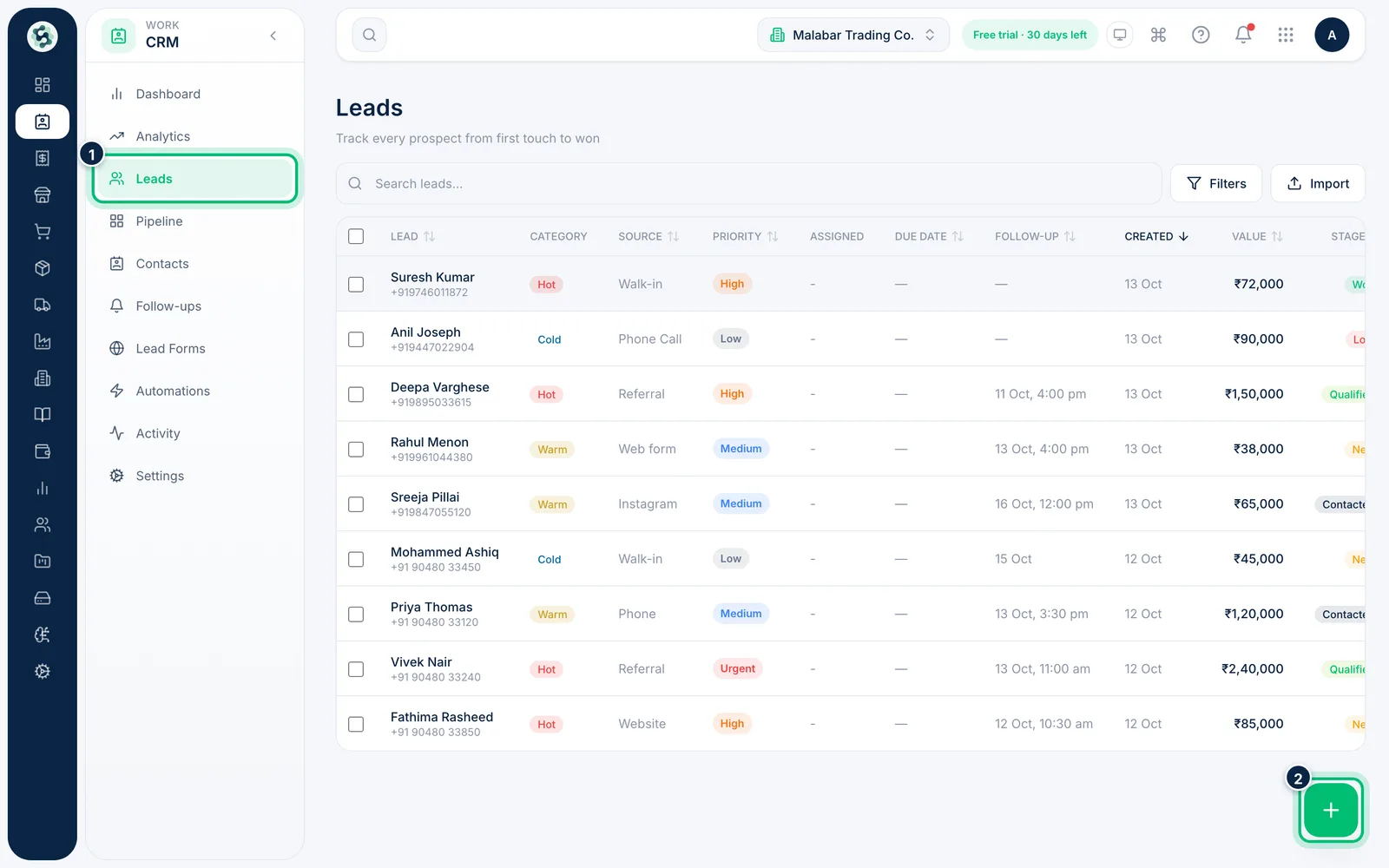The height and width of the screenshot is (868, 1389).
Task: Click the Import button
Action: pyautogui.click(x=1318, y=183)
